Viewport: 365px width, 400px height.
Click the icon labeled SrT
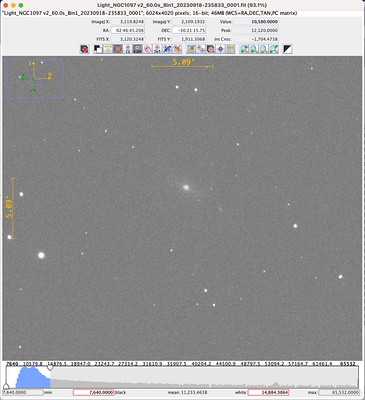tap(157, 49)
